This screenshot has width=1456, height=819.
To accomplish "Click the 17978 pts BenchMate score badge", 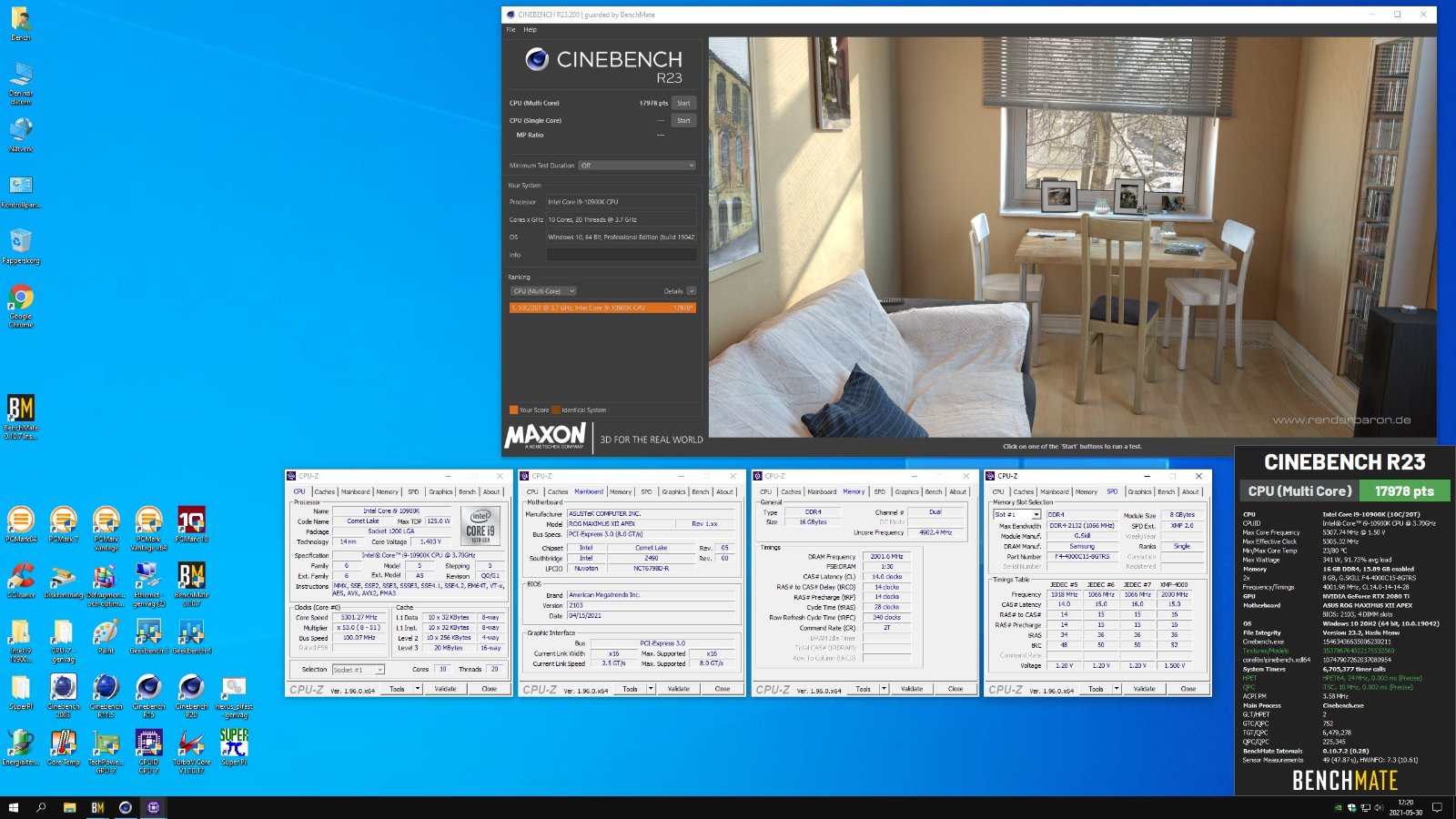I will [1404, 490].
